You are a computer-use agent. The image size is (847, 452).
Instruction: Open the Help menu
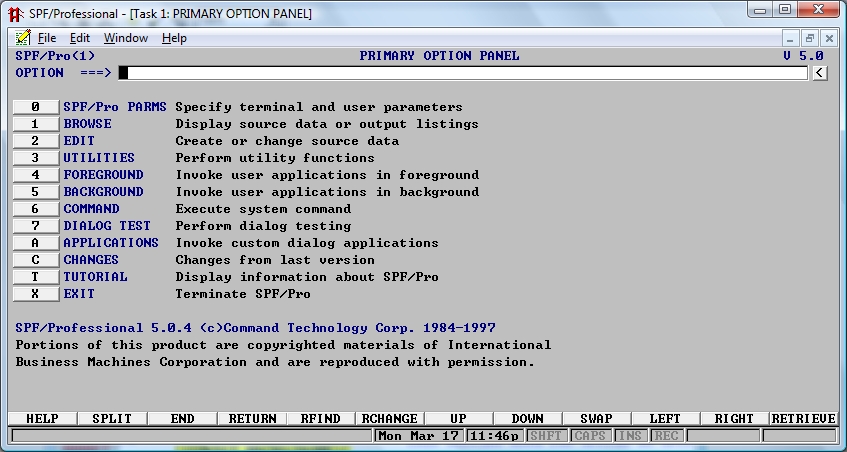[174, 38]
